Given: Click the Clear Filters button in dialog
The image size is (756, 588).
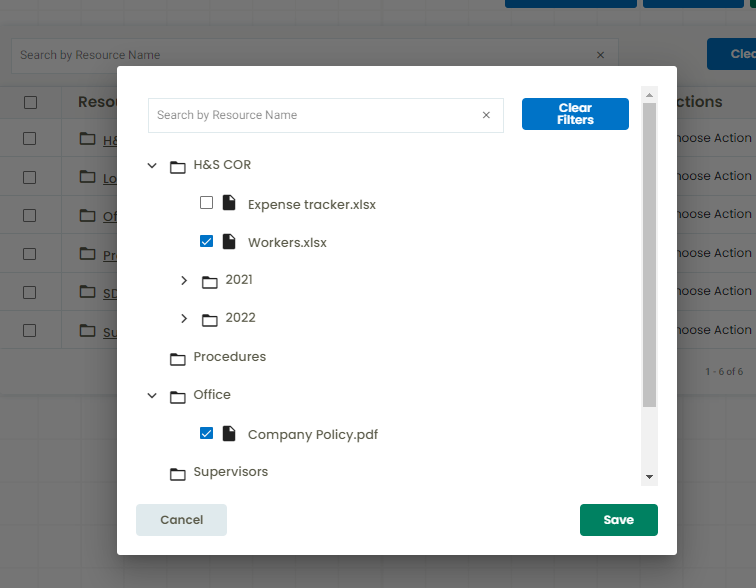Looking at the screenshot, I should (575, 114).
